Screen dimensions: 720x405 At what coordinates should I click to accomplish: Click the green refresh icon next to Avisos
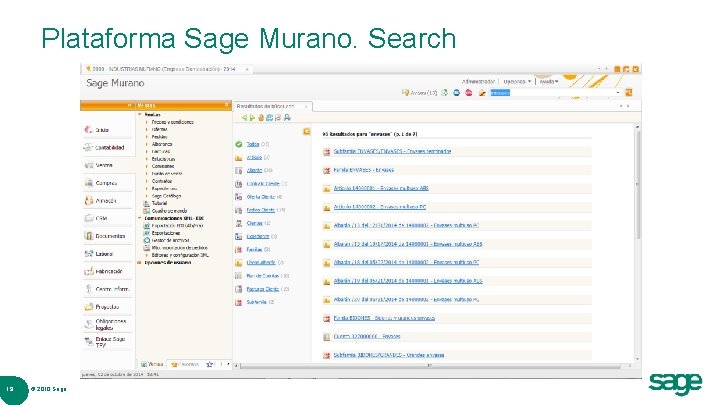[x=444, y=93]
